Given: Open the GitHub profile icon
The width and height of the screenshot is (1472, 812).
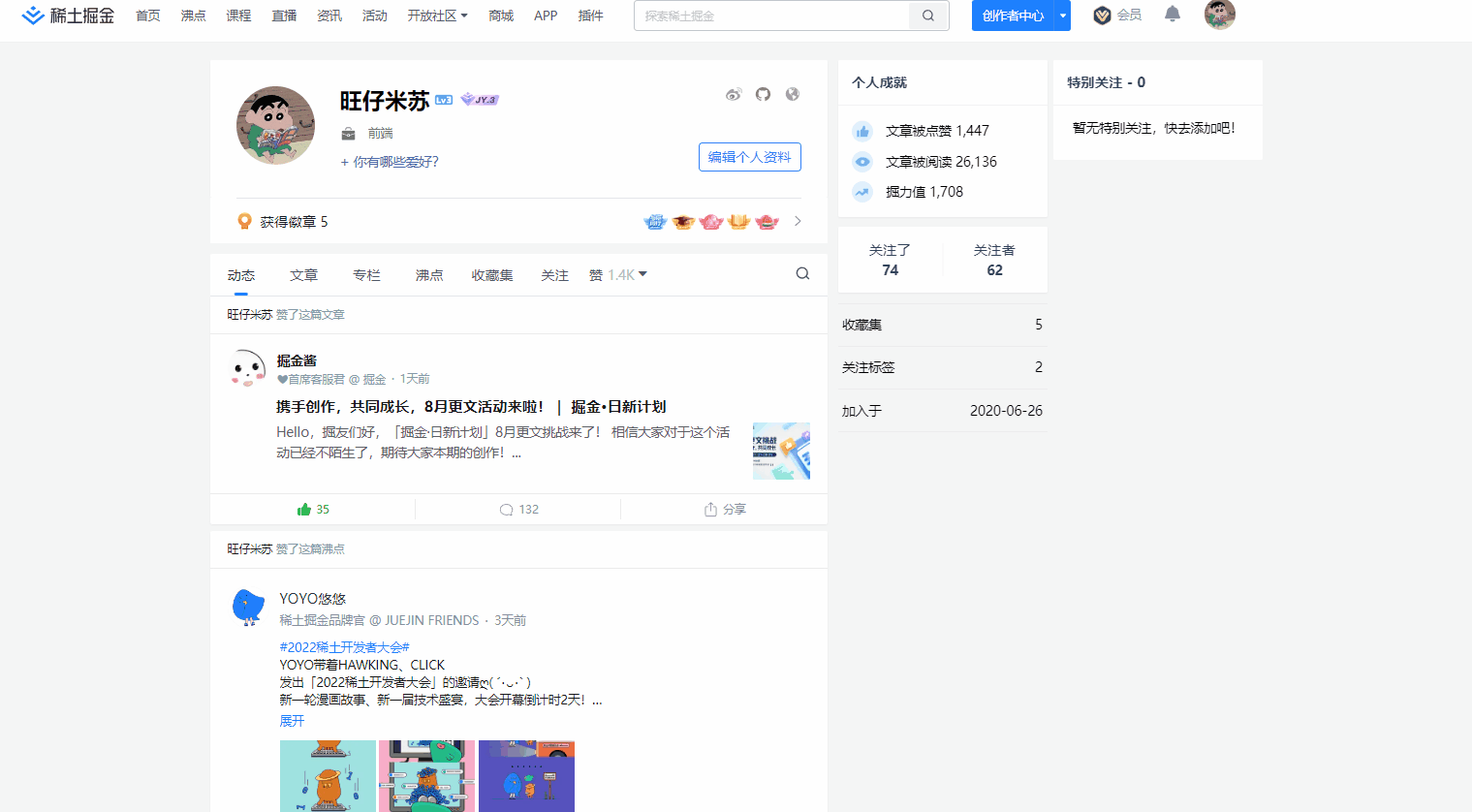Looking at the screenshot, I should point(764,94).
